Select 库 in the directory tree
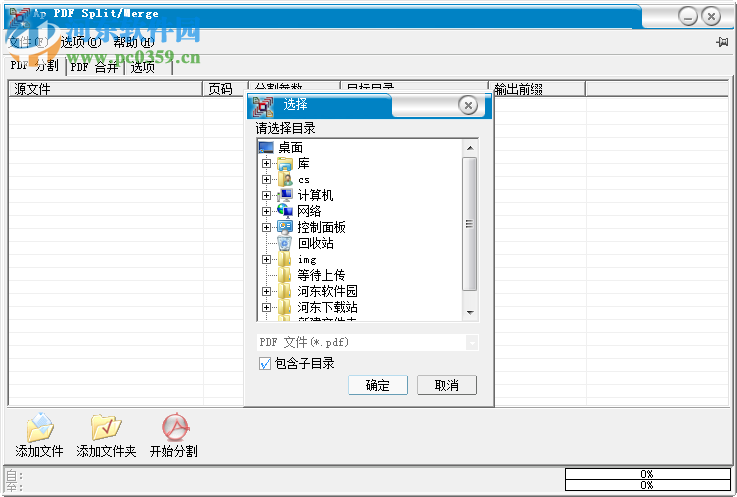This screenshot has height=497, width=737. point(304,164)
